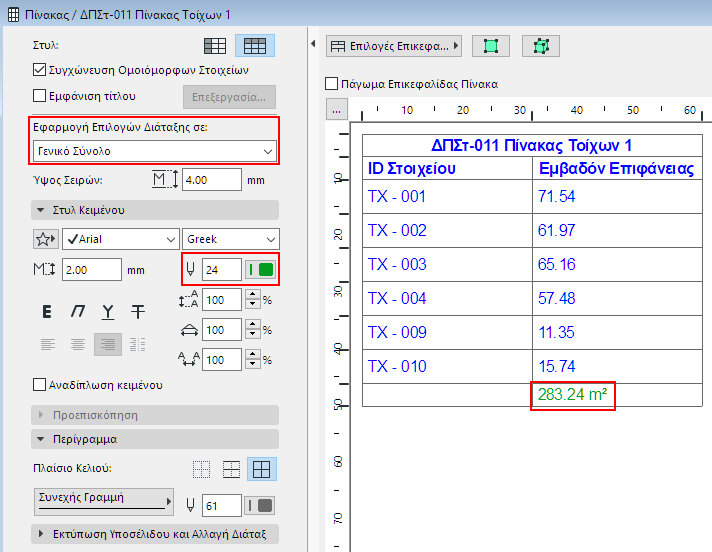
Task: Click the line spacing 100 field
Action: [x=222, y=300]
